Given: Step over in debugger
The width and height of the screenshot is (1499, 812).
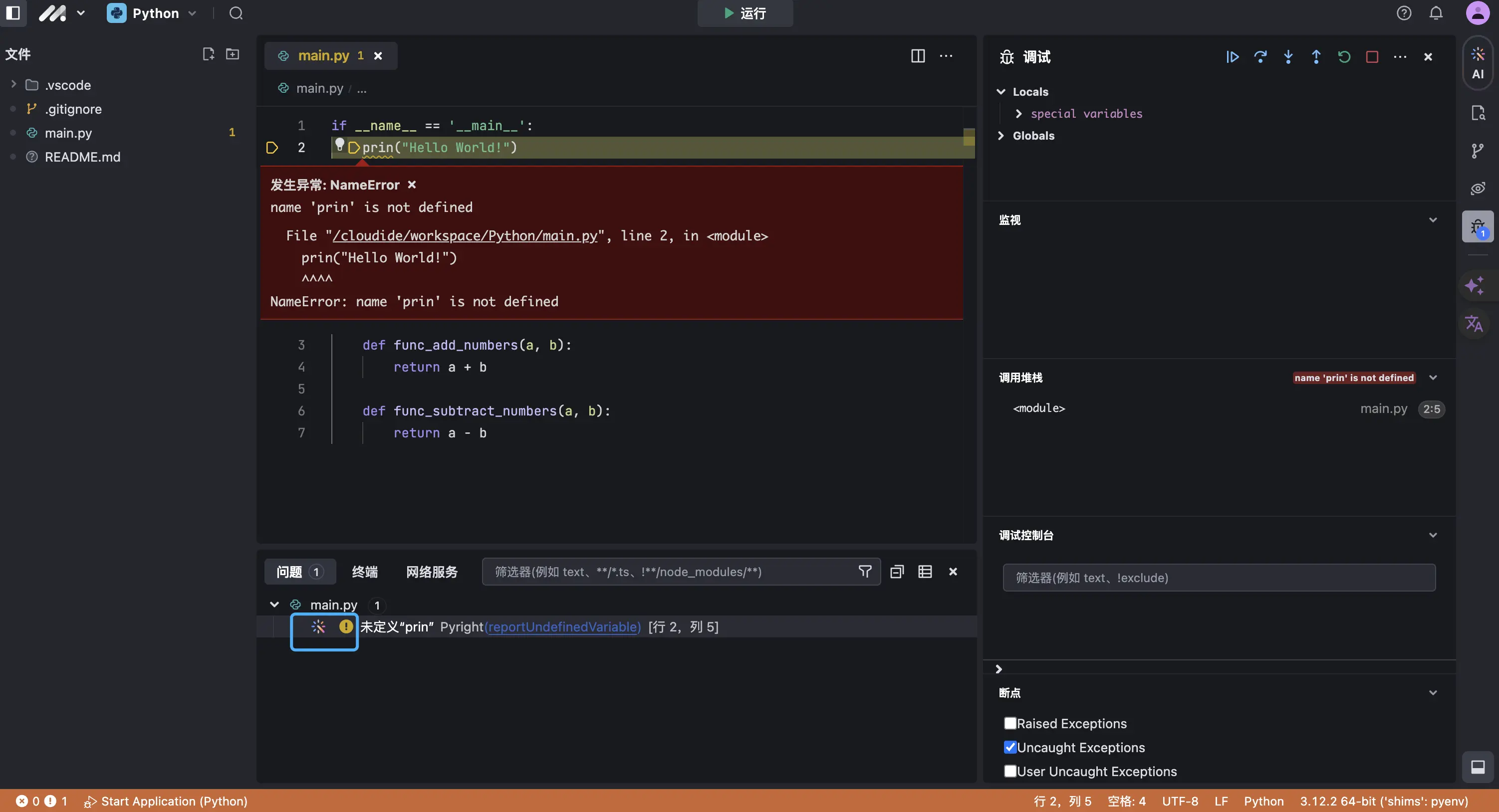Looking at the screenshot, I should (1260, 56).
